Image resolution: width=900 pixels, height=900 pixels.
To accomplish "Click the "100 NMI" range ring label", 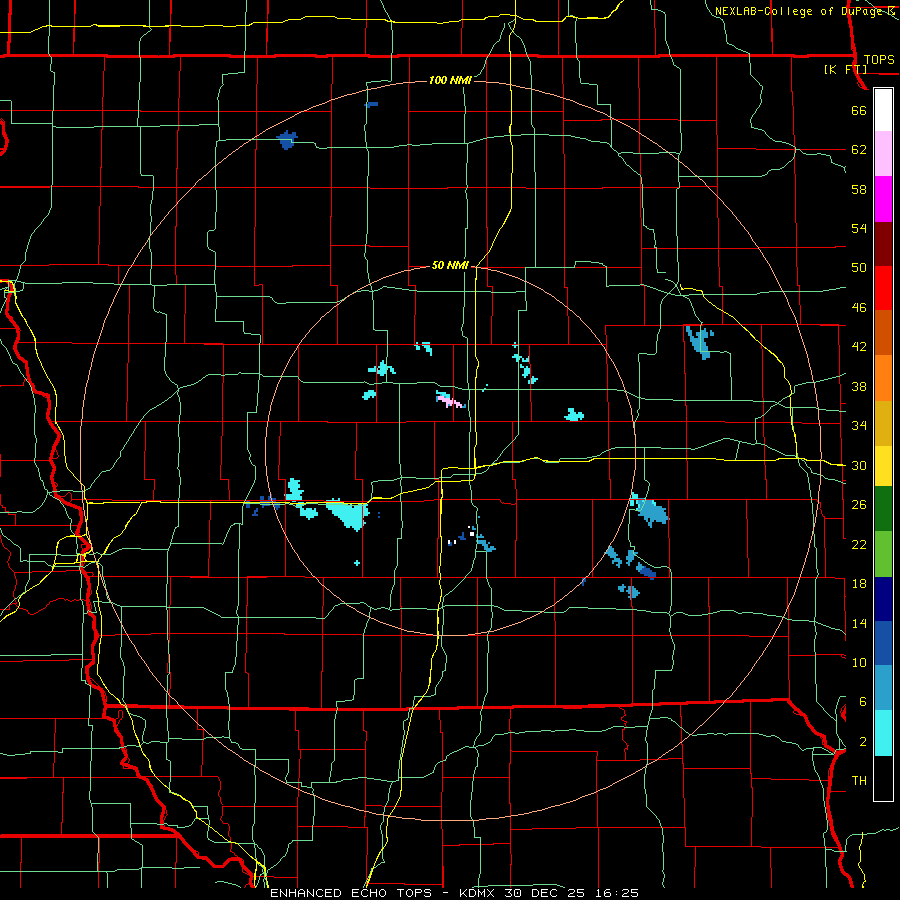I will pos(451,80).
